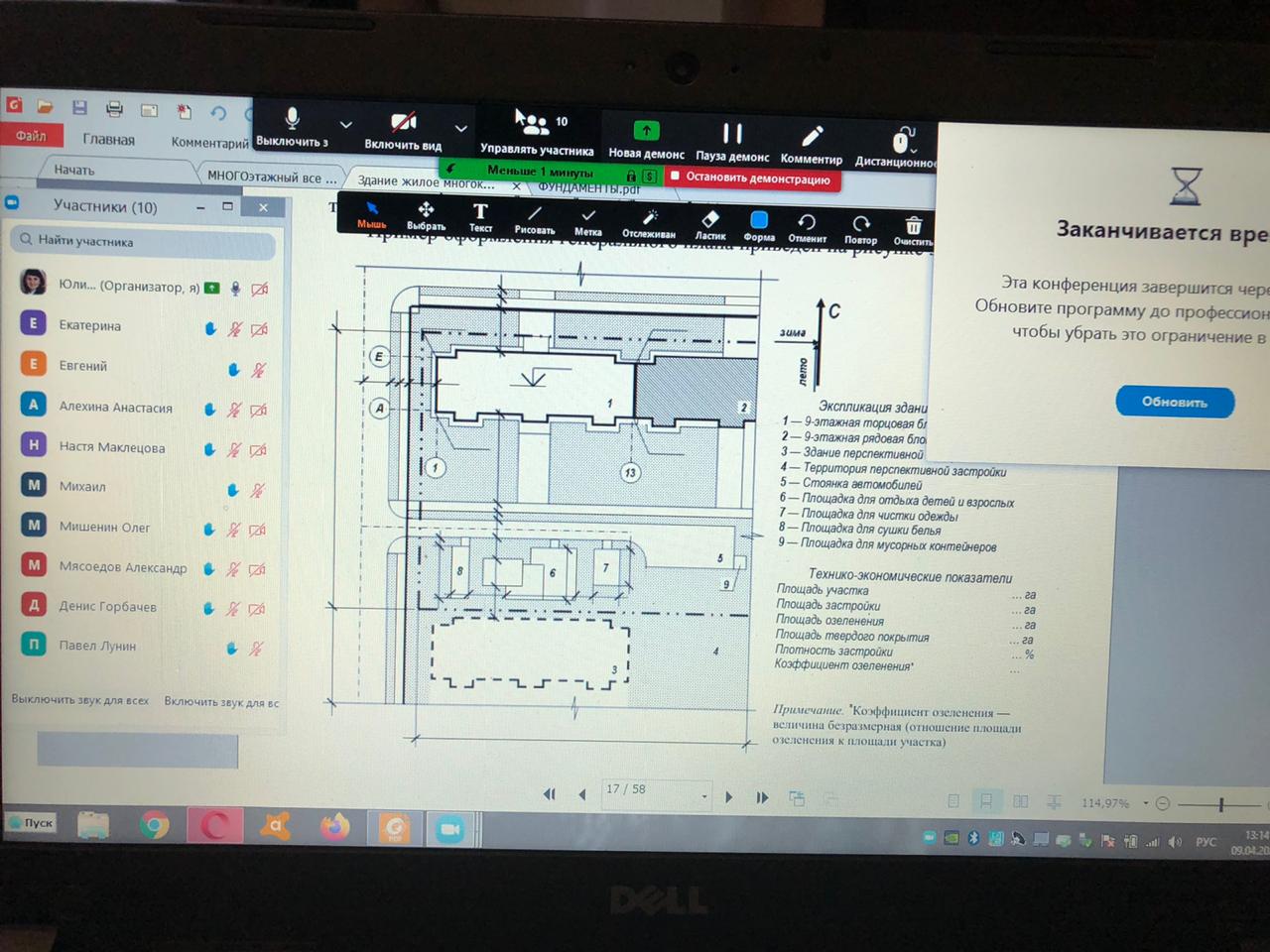Viewport: 1270px width, 952px height.
Task: Click the undo arrow in PDF toolbar
Action: (x=218, y=113)
